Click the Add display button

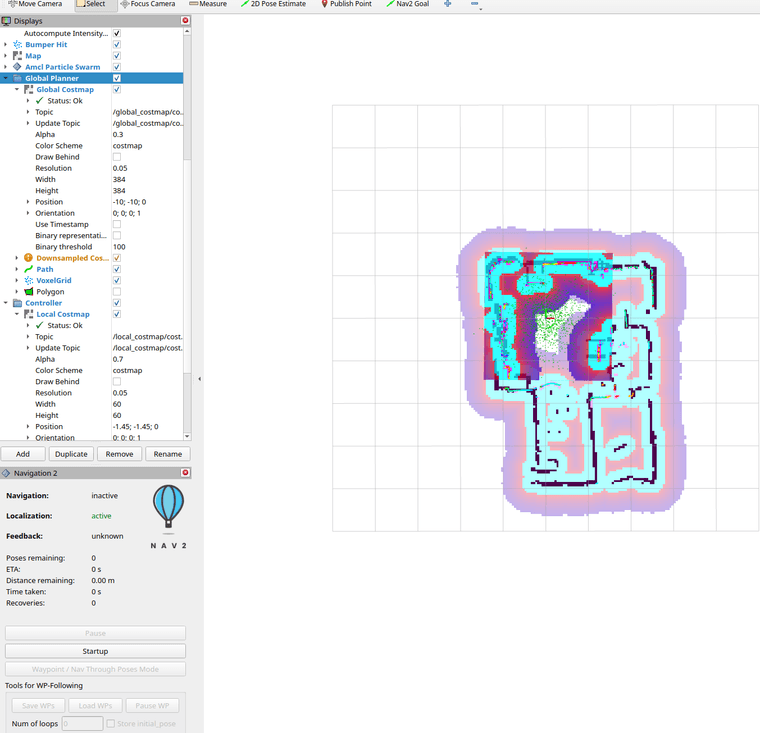[23, 454]
